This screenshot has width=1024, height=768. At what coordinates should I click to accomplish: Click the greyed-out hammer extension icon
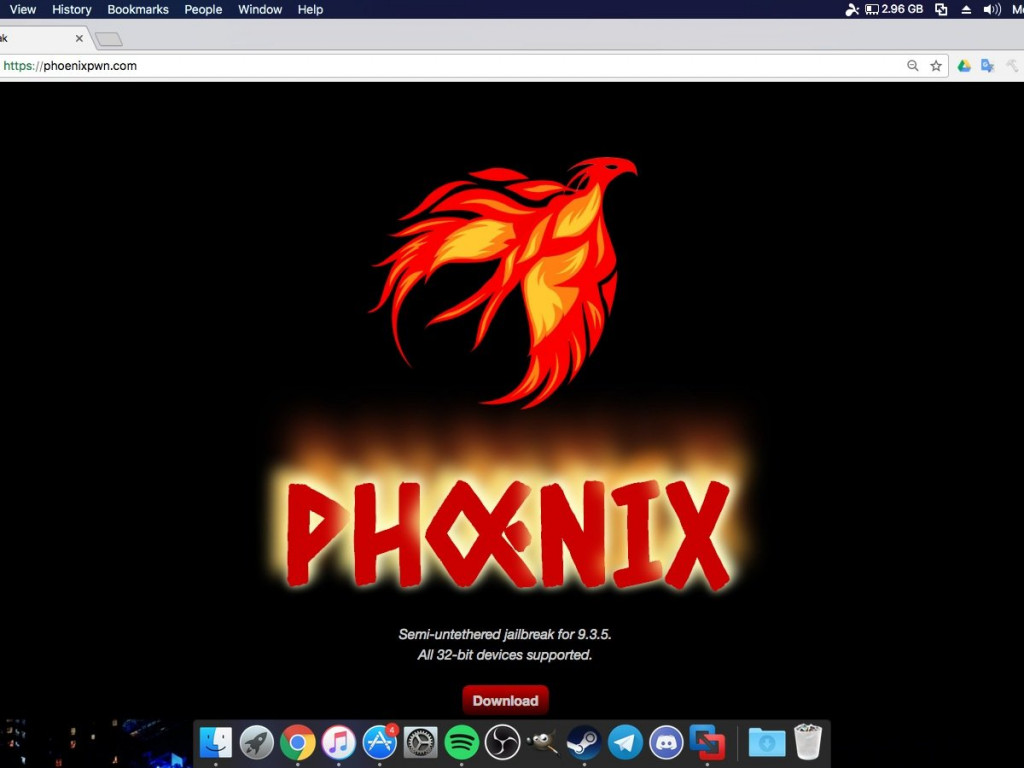tap(1012, 66)
